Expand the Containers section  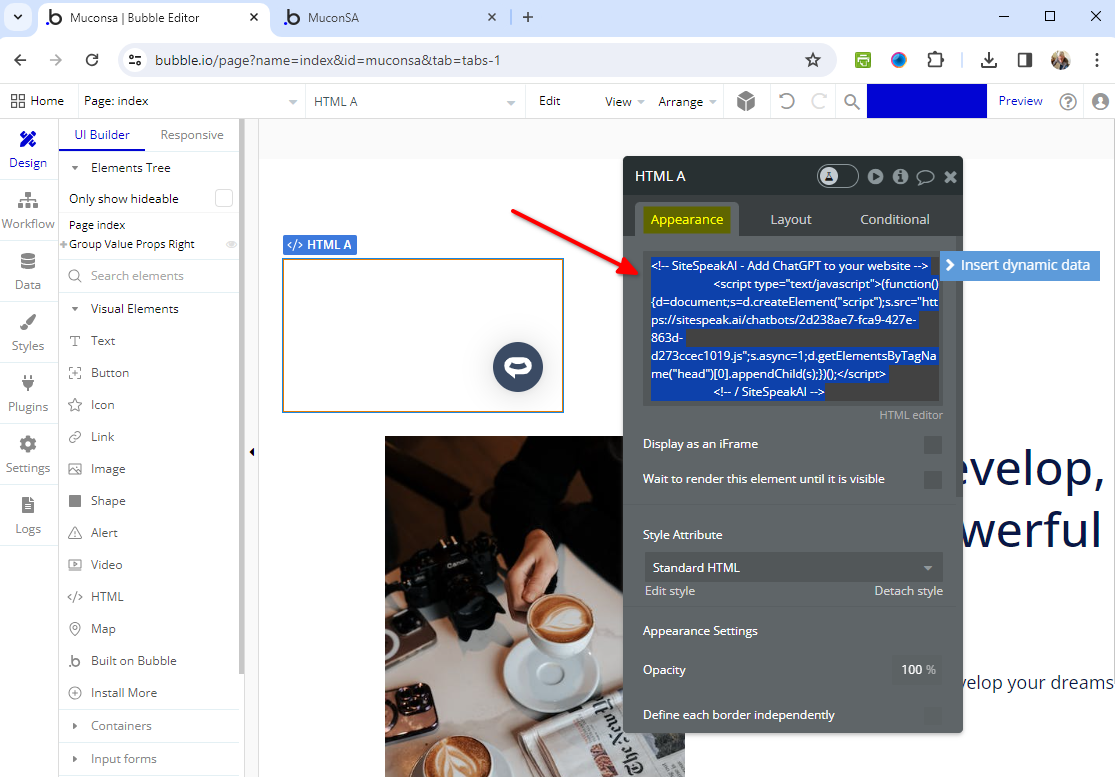[x=121, y=726]
